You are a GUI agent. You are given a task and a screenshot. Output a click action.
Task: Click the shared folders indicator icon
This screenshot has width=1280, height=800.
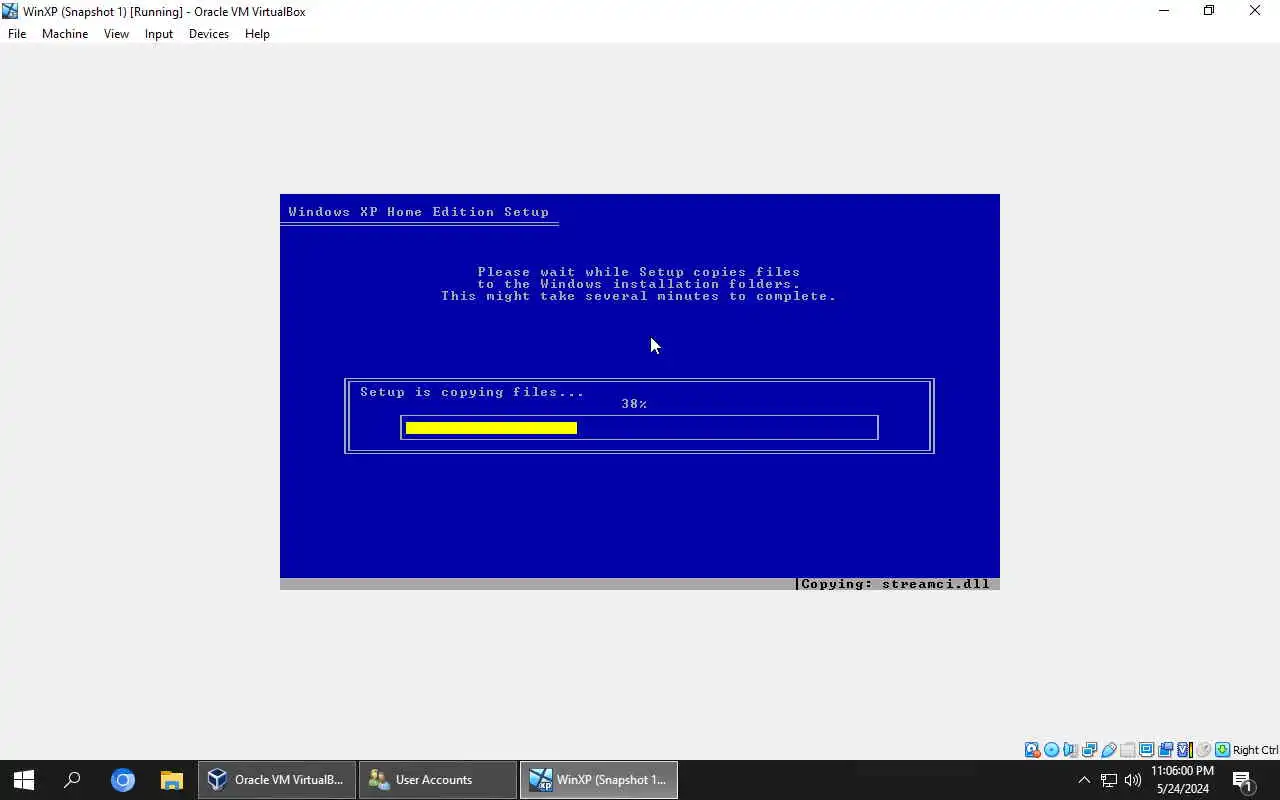coord(1127,750)
